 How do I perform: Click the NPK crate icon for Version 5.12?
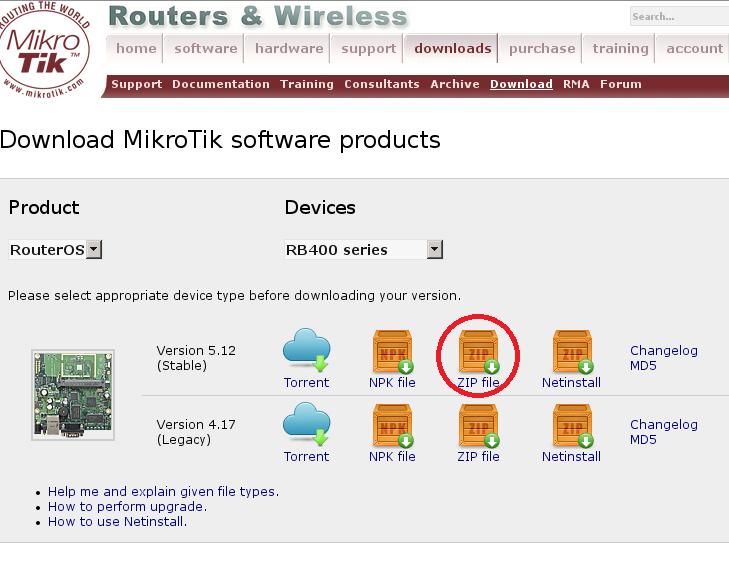tap(392, 351)
